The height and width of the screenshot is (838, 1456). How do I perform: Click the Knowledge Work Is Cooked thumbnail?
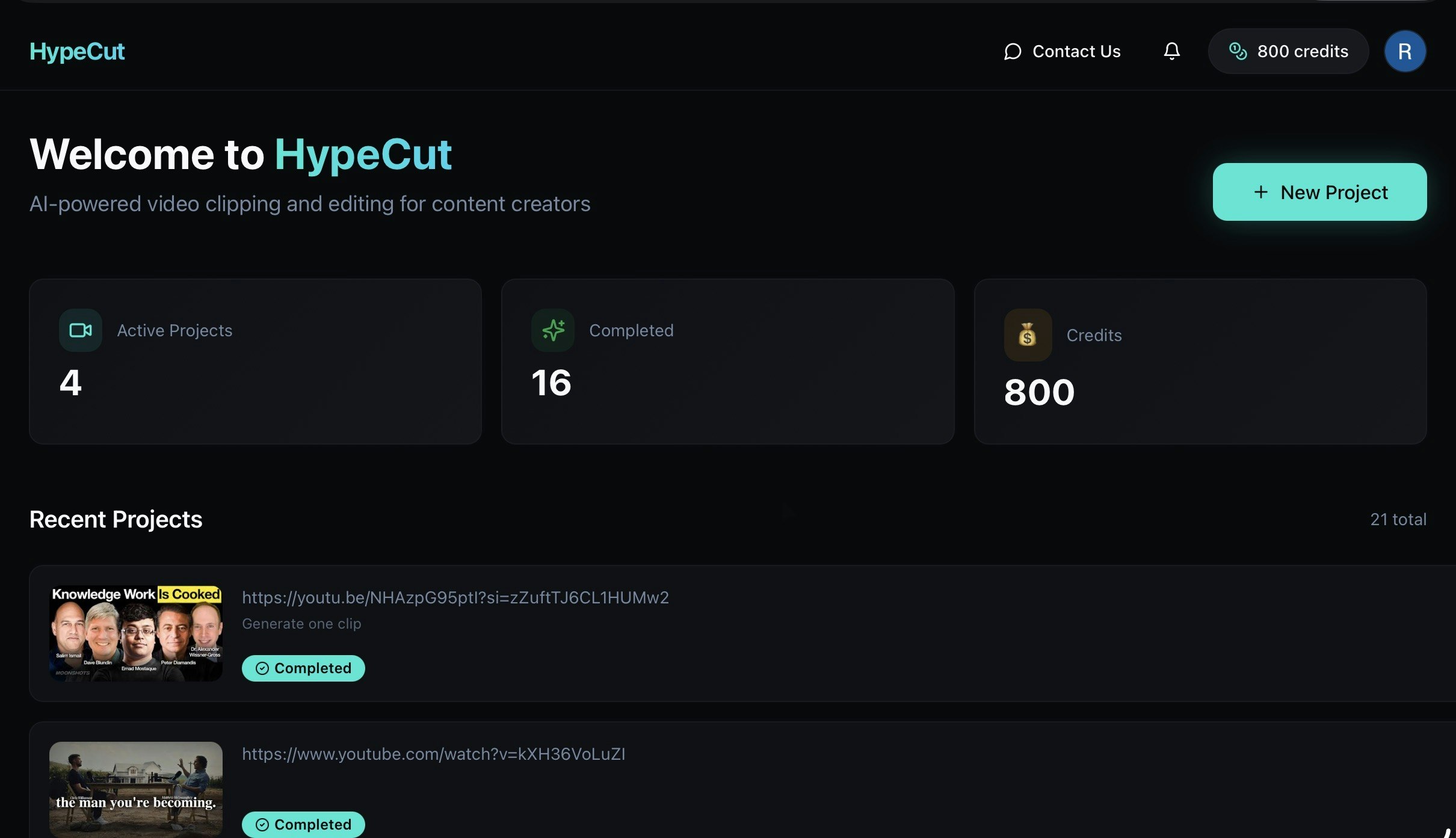point(135,633)
